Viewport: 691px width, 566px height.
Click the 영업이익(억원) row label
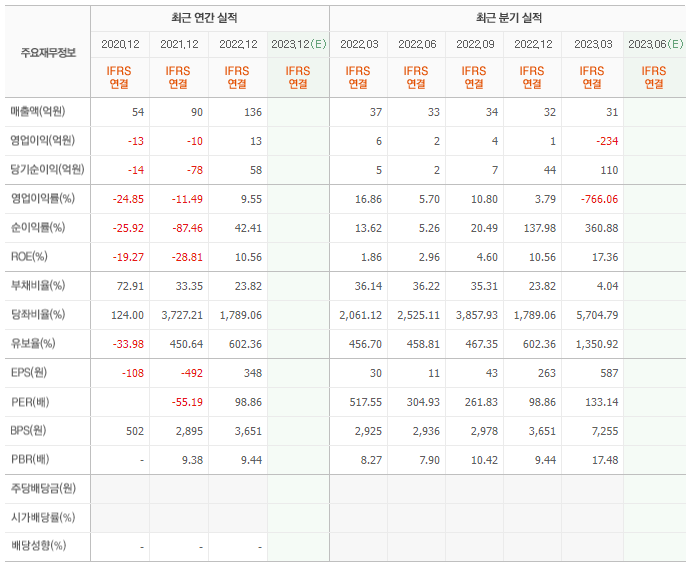point(43,141)
